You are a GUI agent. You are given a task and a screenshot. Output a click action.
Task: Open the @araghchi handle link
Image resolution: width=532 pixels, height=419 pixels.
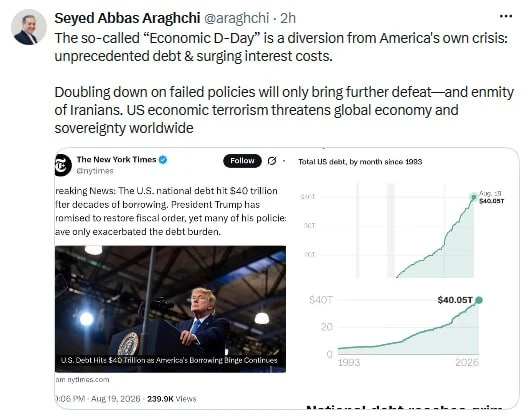pyautogui.click(x=236, y=18)
